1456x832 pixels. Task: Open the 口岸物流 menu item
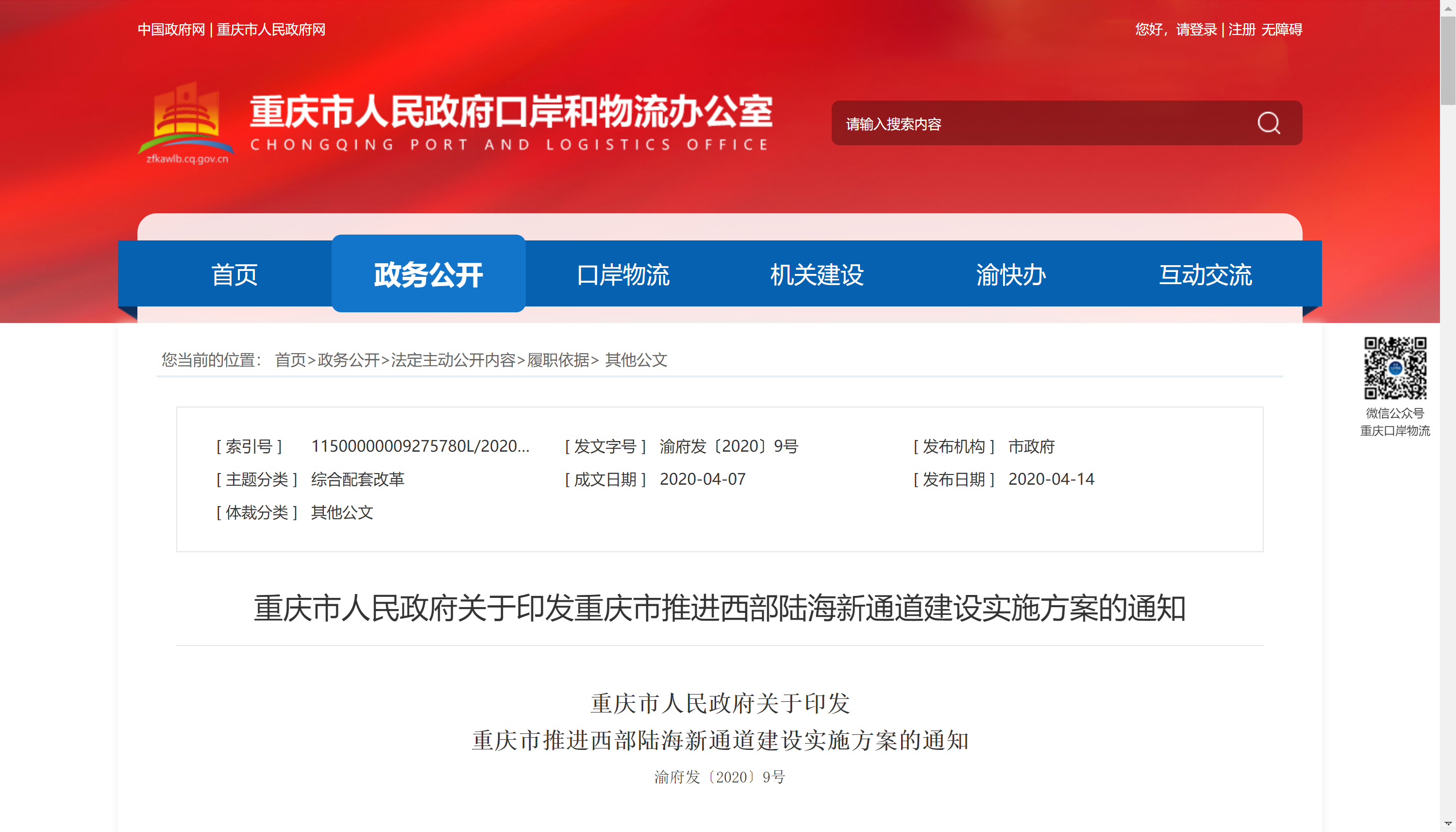coord(622,275)
